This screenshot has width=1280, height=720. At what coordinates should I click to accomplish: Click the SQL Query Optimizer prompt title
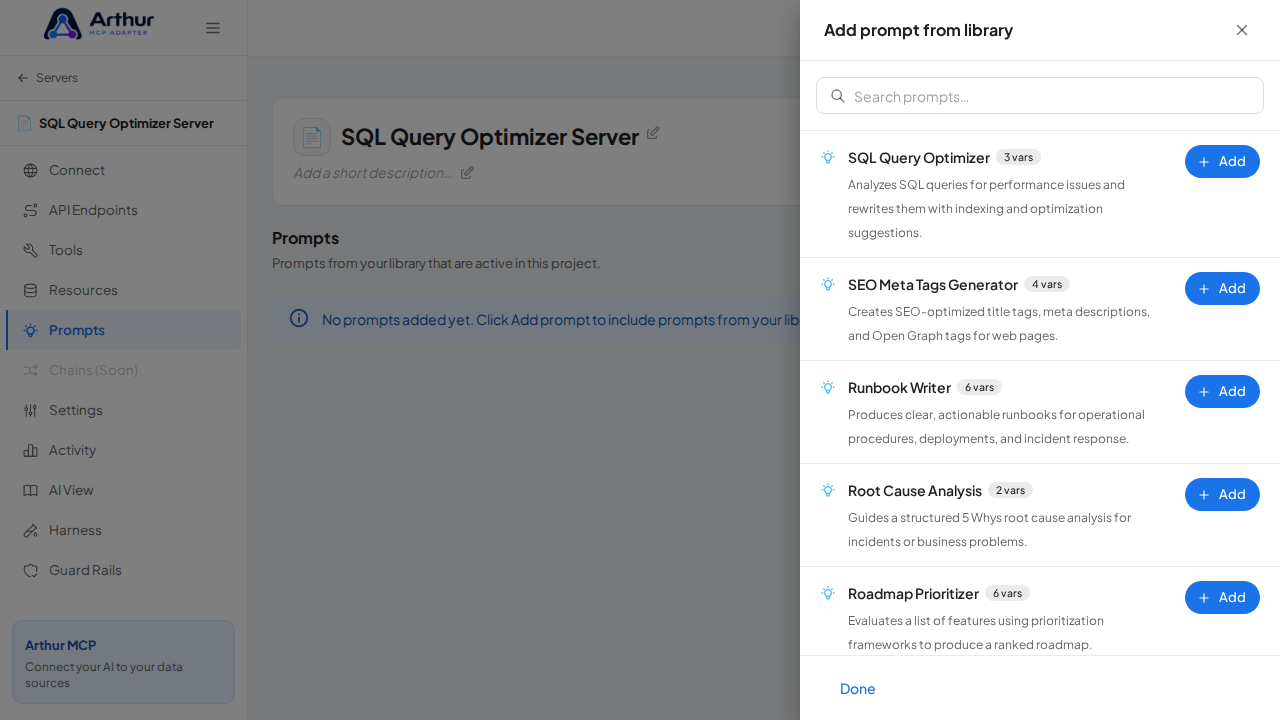pyautogui.click(x=919, y=158)
